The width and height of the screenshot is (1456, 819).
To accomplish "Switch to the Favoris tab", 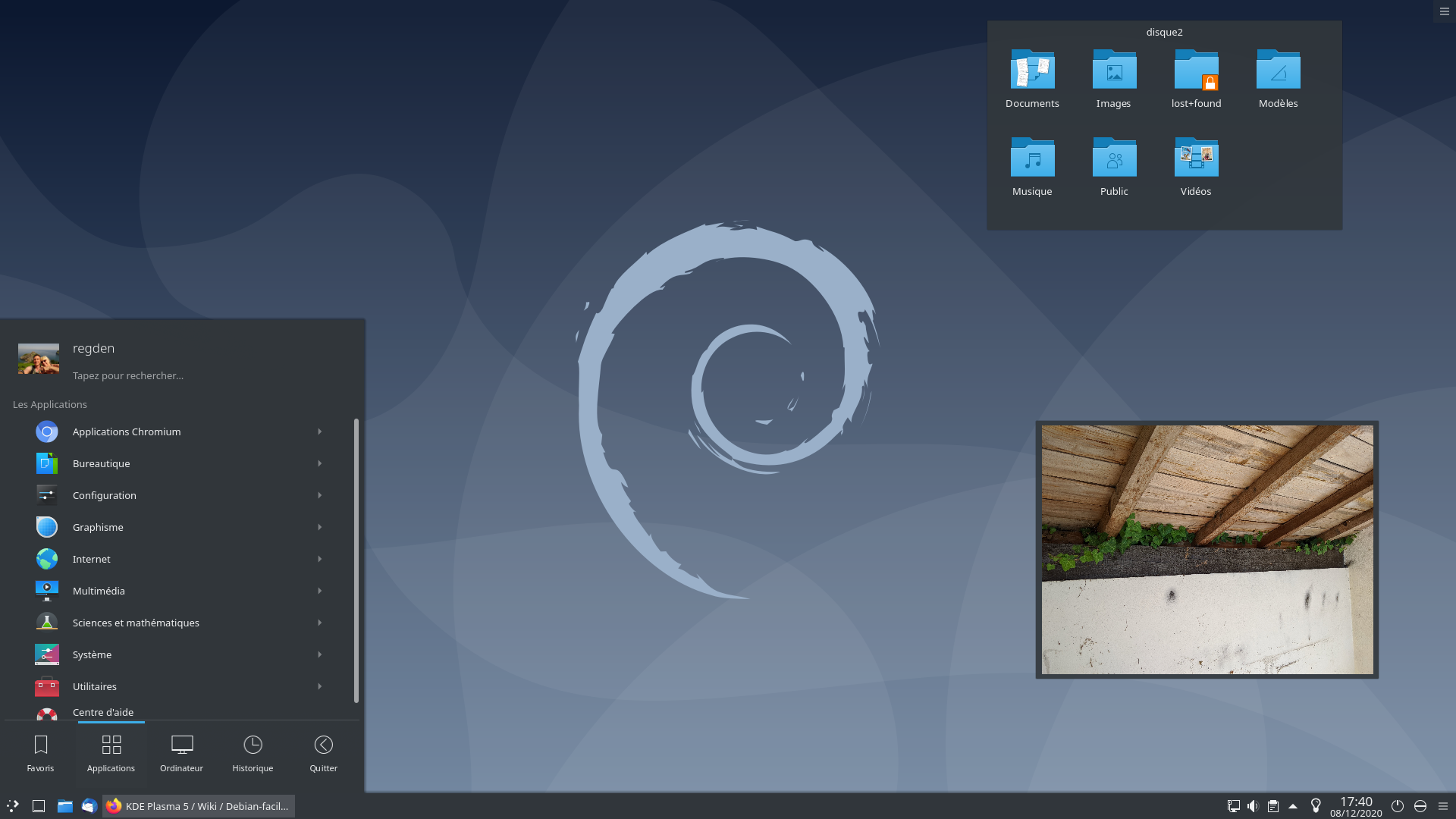I will click(41, 754).
